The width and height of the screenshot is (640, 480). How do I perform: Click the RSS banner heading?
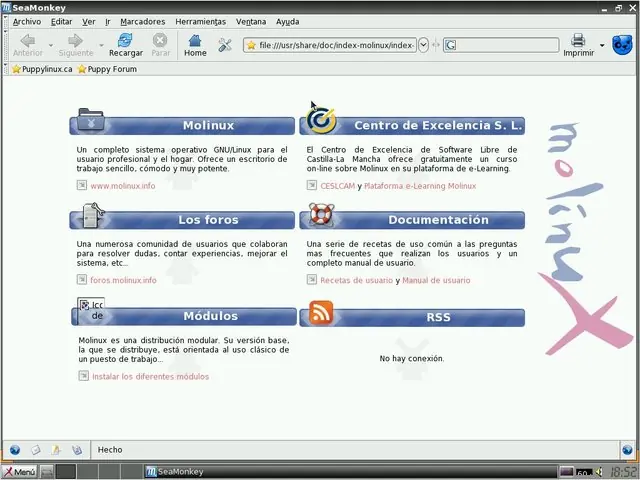tap(438, 317)
